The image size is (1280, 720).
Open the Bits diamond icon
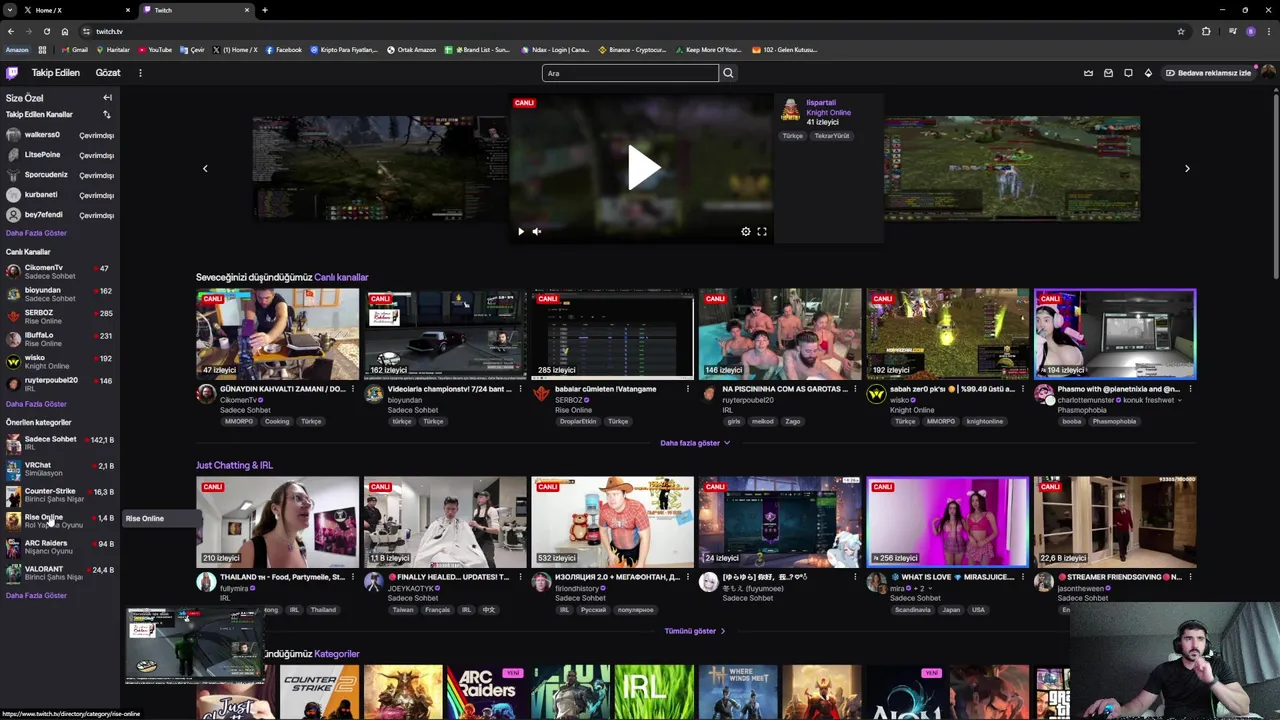pos(1148,73)
